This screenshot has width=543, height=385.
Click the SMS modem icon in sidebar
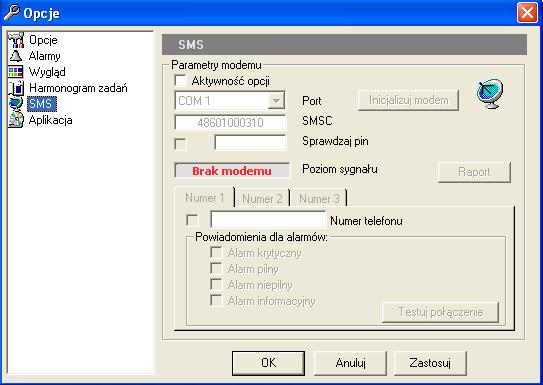[16, 104]
